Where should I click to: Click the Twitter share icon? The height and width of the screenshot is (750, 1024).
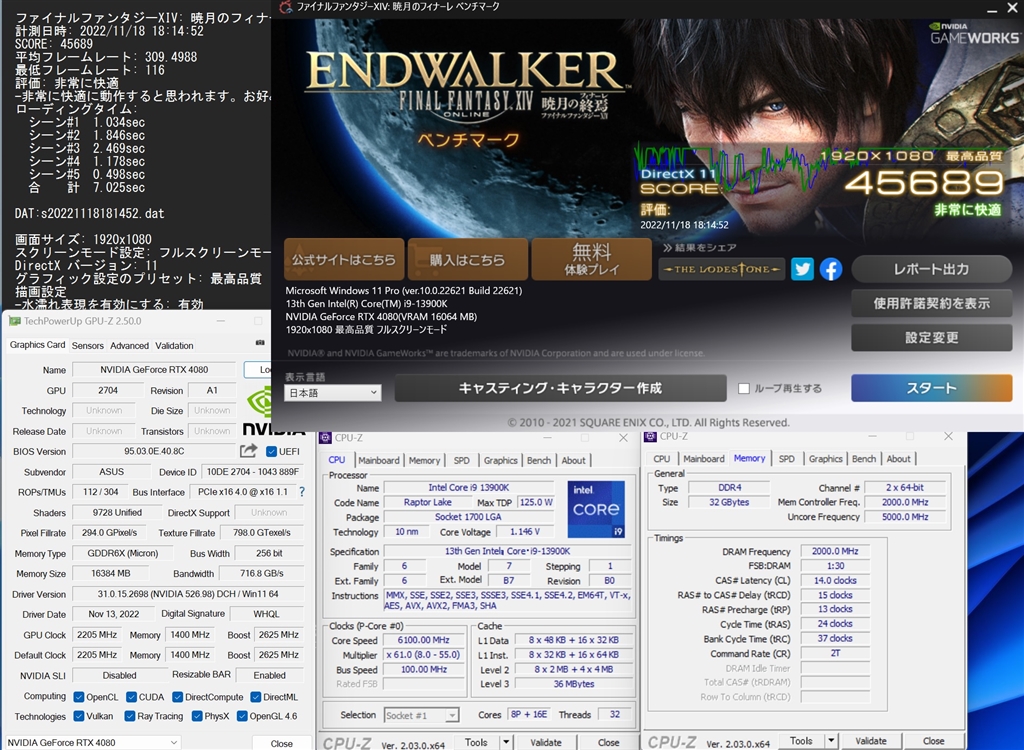tap(802, 269)
